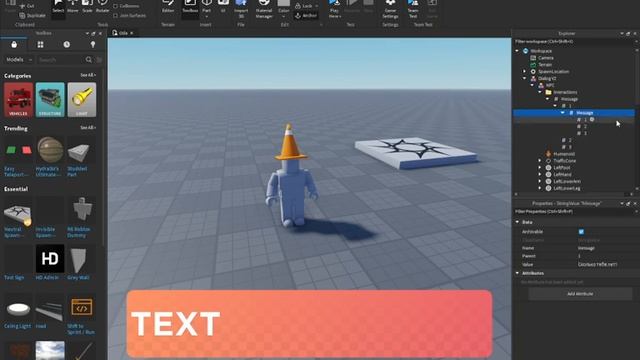Screen dimensions: 640x360
Task: Collapse the Interactions folder
Action: point(540,92)
